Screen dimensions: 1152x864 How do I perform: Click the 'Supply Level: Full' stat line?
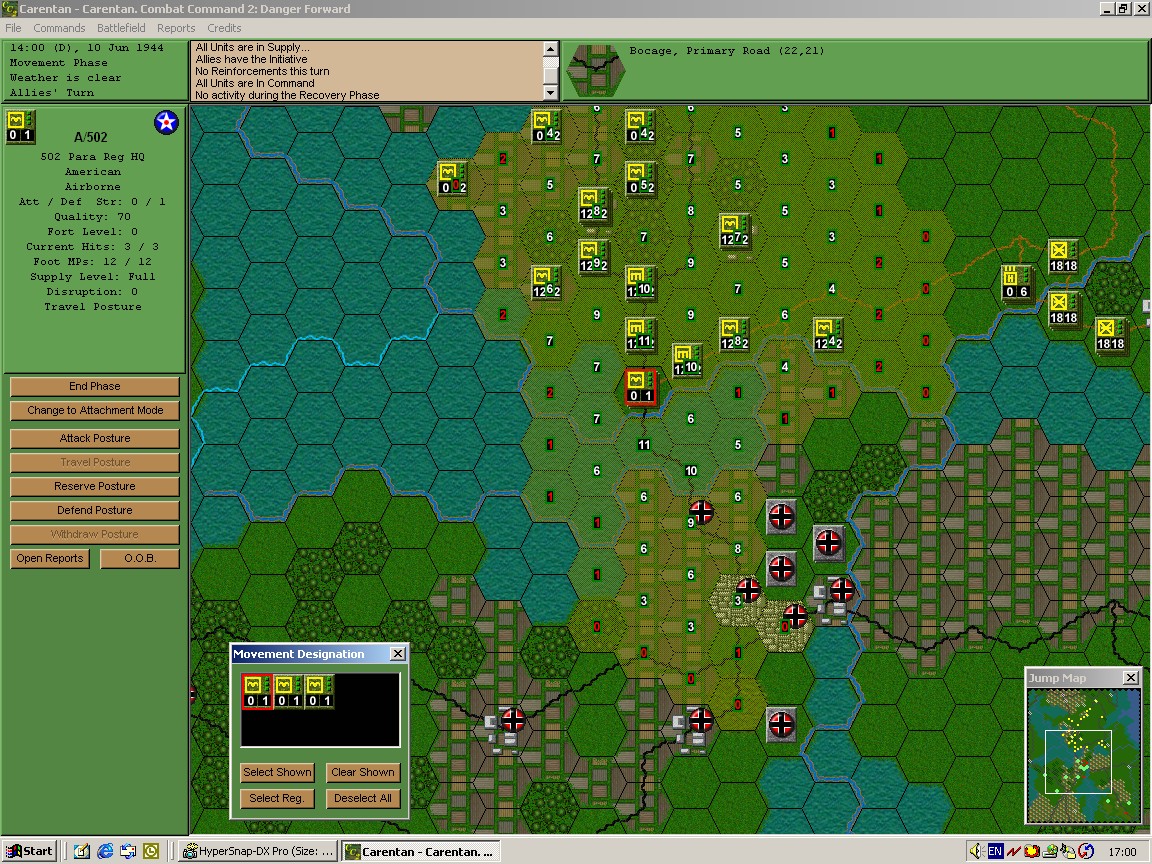coord(93,277)
